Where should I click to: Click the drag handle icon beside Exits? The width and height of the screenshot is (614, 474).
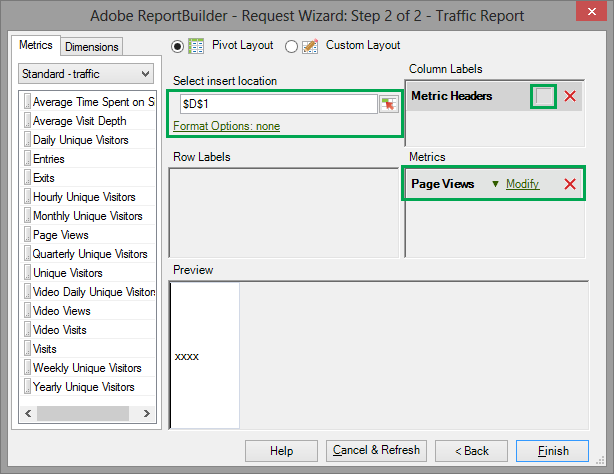[x=27, y=177]
